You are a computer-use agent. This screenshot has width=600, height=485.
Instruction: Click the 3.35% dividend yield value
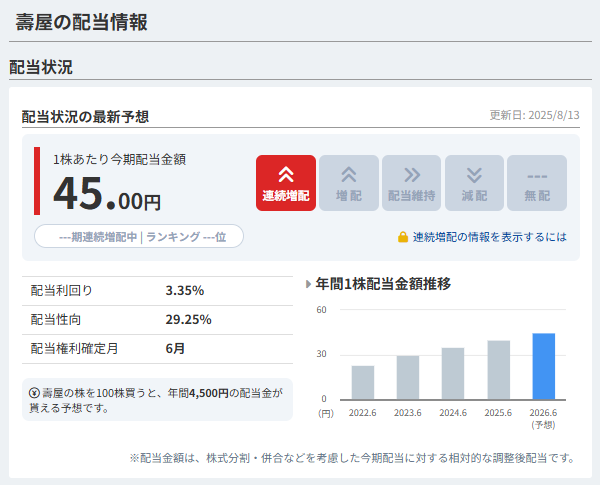tap(184, 291)
